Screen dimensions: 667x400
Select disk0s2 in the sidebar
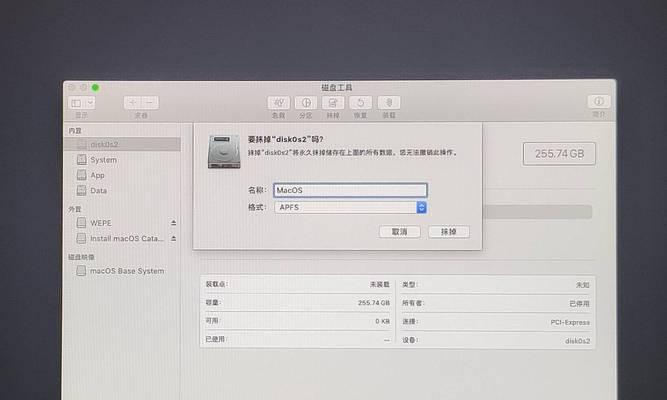tap(122, 144)
